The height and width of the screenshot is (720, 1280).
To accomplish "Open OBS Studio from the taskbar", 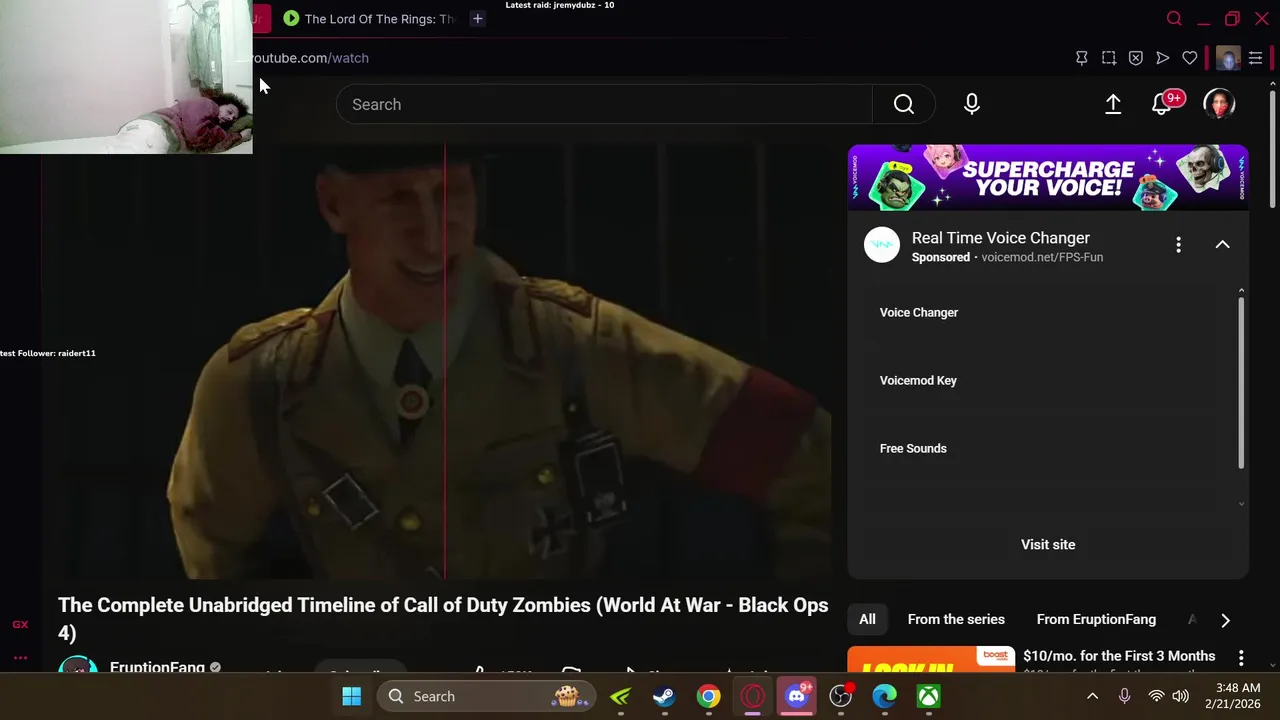I will (x=841, y=696).
